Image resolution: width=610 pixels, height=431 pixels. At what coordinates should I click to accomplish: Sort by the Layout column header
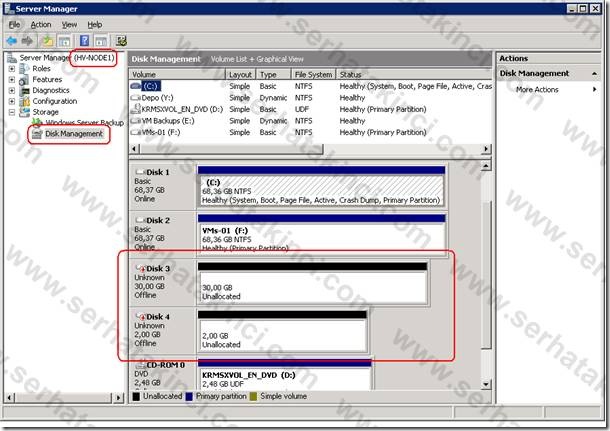[x=240, y=74]
